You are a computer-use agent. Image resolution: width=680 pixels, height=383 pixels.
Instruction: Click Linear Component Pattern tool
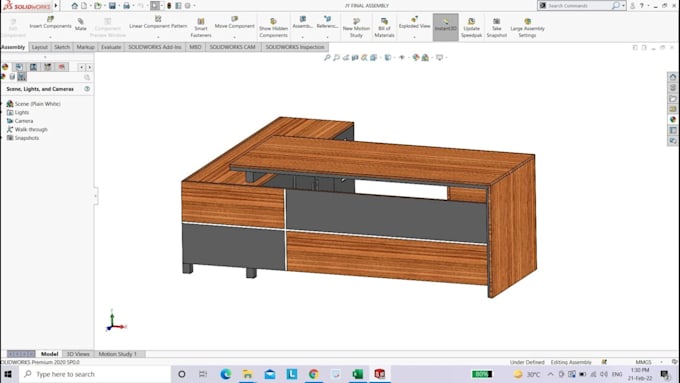(x=158, y=23)
